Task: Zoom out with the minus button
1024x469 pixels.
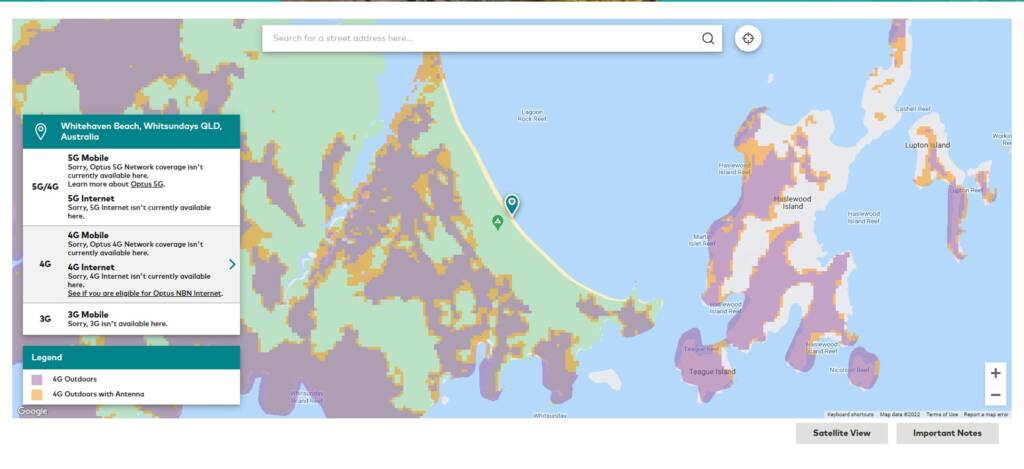Action: click(x=995, y=395)
